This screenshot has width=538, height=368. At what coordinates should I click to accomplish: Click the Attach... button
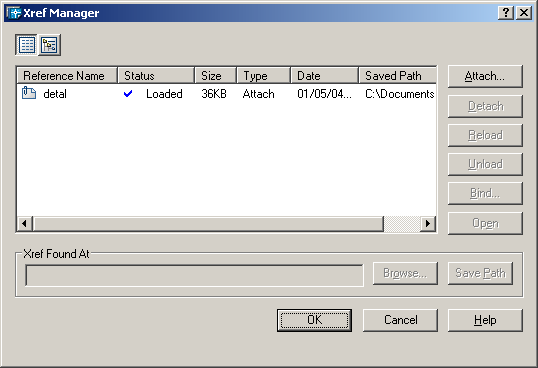(485, 76)
